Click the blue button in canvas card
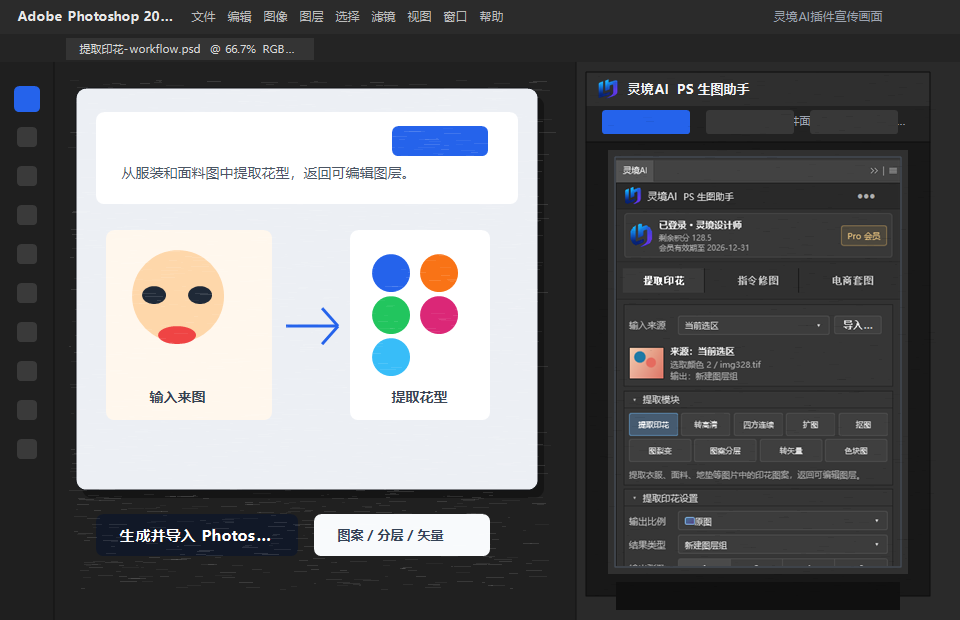The image size is (960, 620). 440,141
